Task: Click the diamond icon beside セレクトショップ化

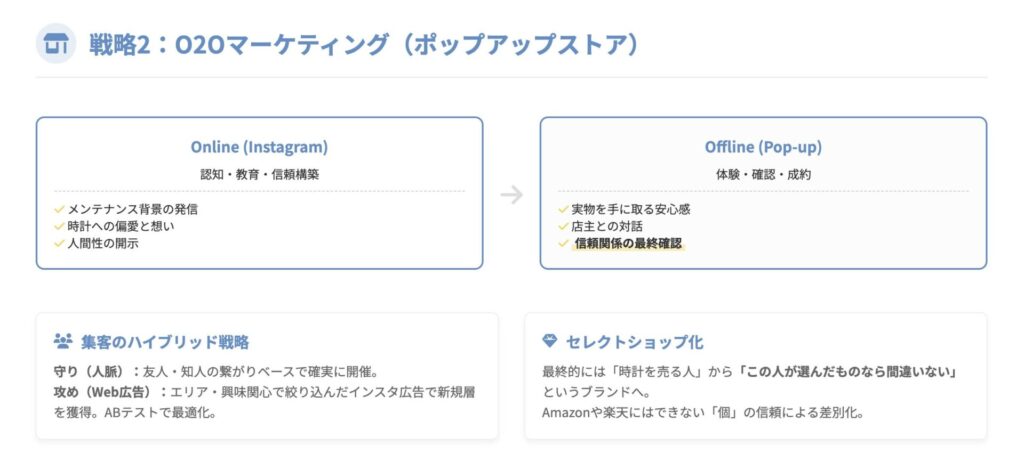Action: click(549, 342)
